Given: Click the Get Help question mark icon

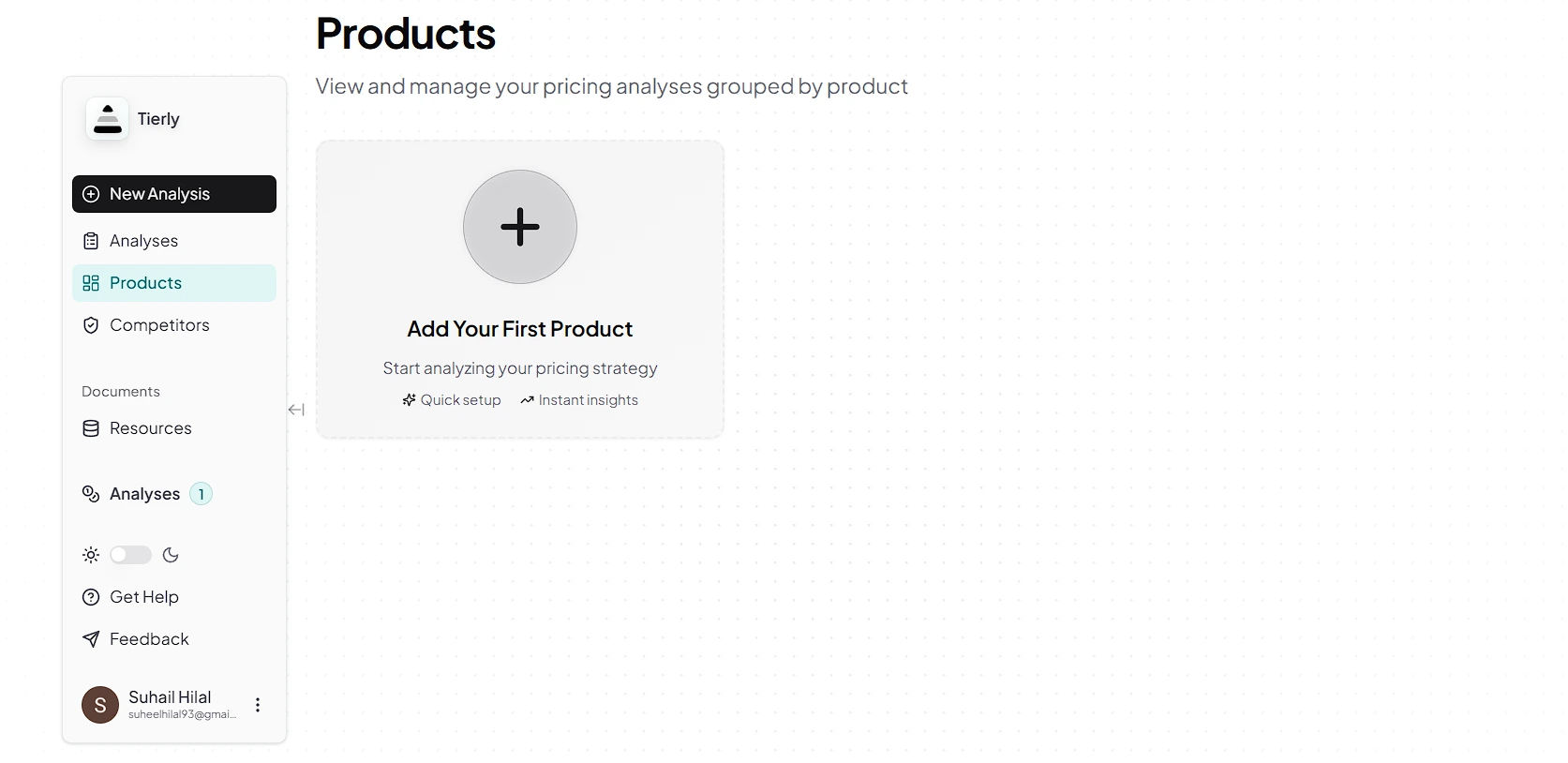Looking at the screenshot, I should (91, 597).
